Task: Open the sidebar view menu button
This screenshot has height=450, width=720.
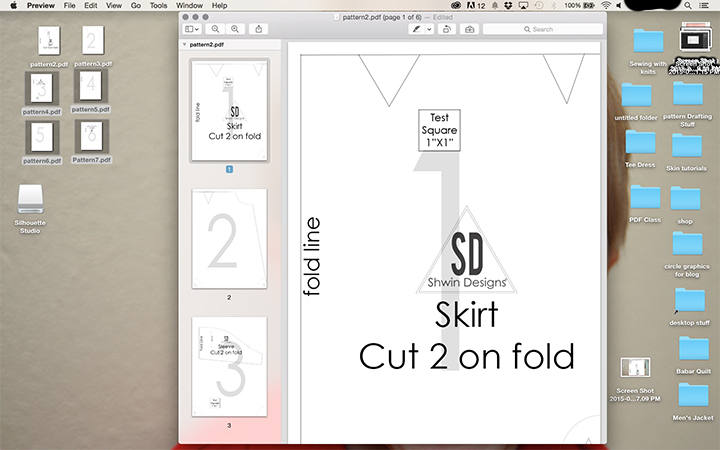Action: (191, 29)
